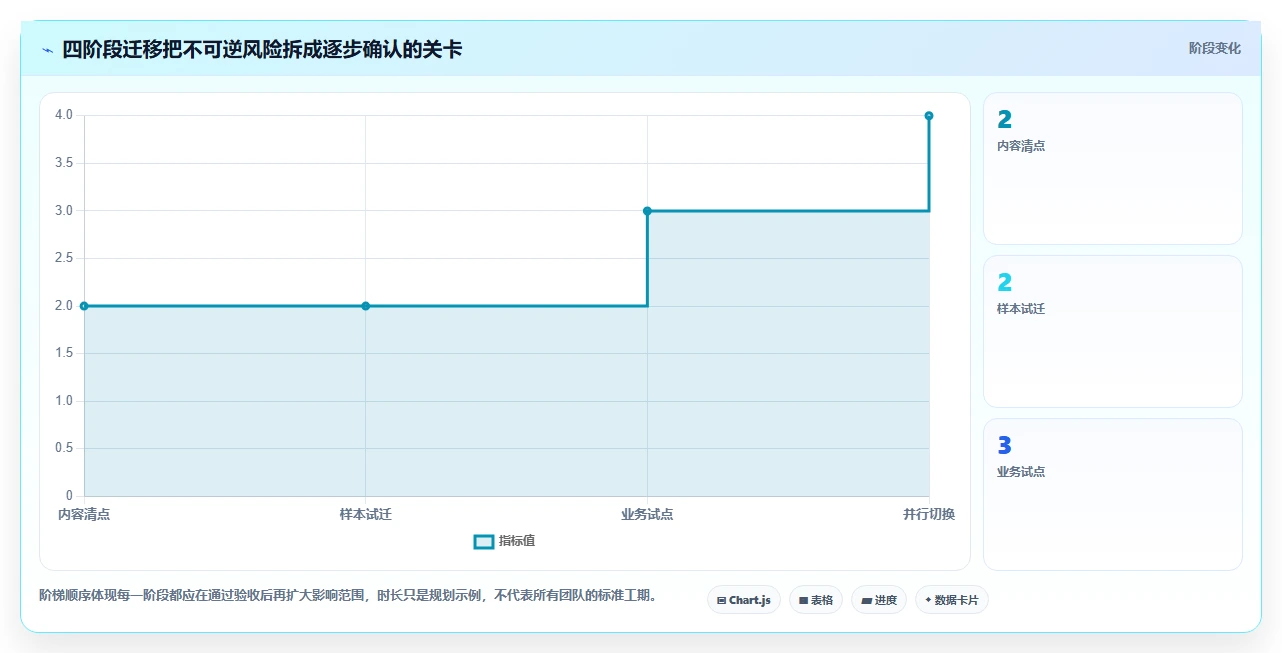Image resolution: width=1282 pixels, height=653 pixels.
Task: Click the x-axis label 业务试点
Action: [x=647, y=514]
